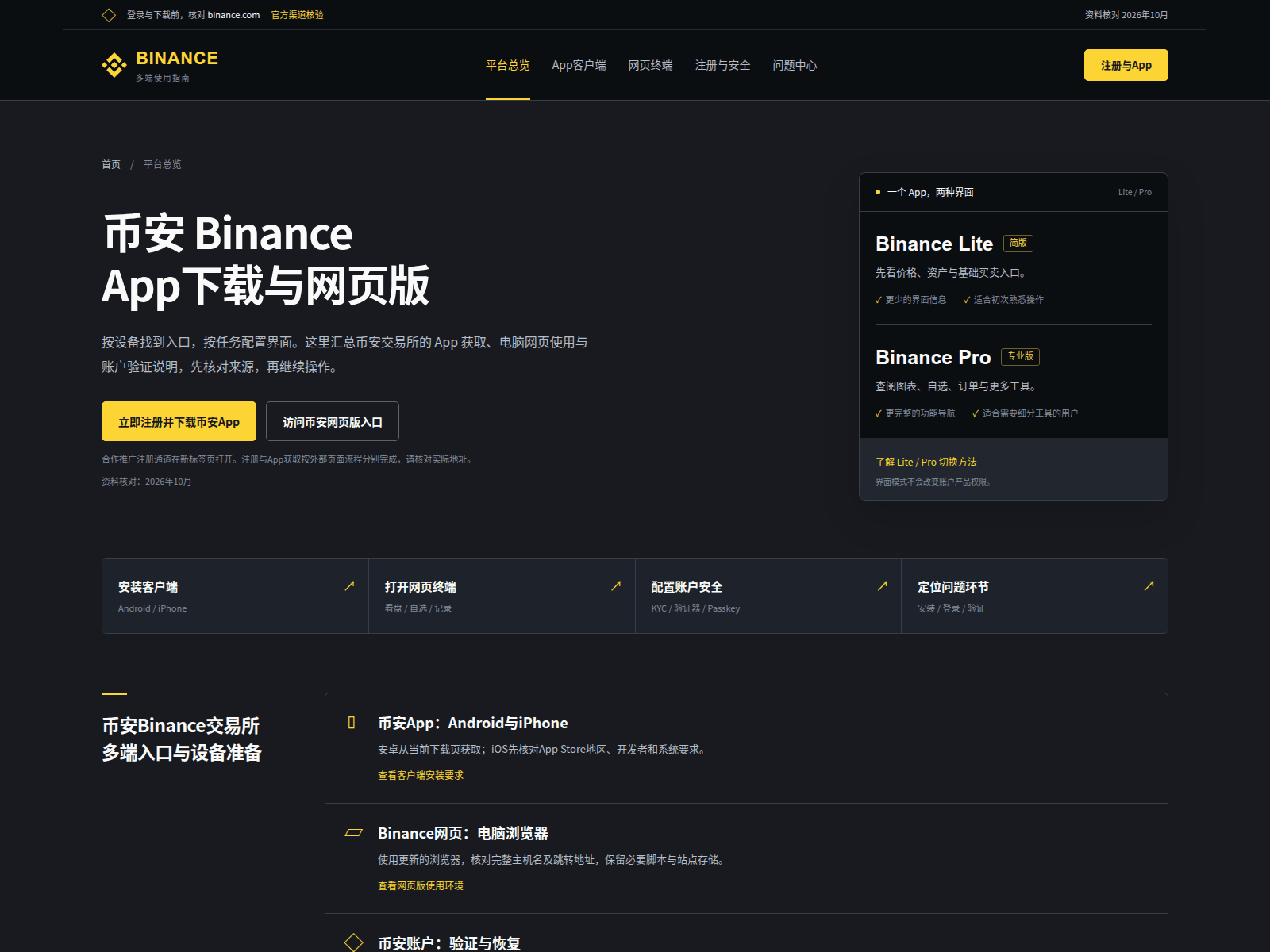Click the 打开网页终端 card title
The width and height of the screenshot is (1270, 952).
pyautogui.click(x=420, y=587)
